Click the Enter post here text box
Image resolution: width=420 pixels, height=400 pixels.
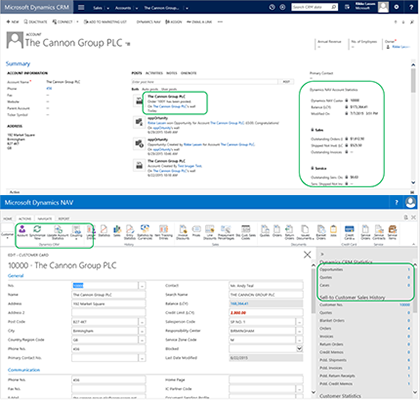(x=205, y=82)
